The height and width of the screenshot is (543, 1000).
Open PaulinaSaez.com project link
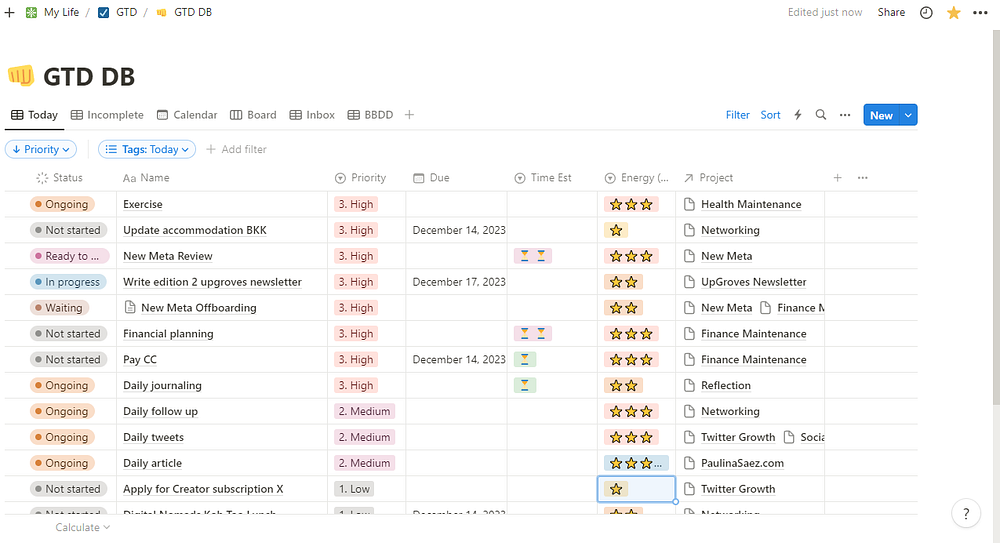coord(742,463)
